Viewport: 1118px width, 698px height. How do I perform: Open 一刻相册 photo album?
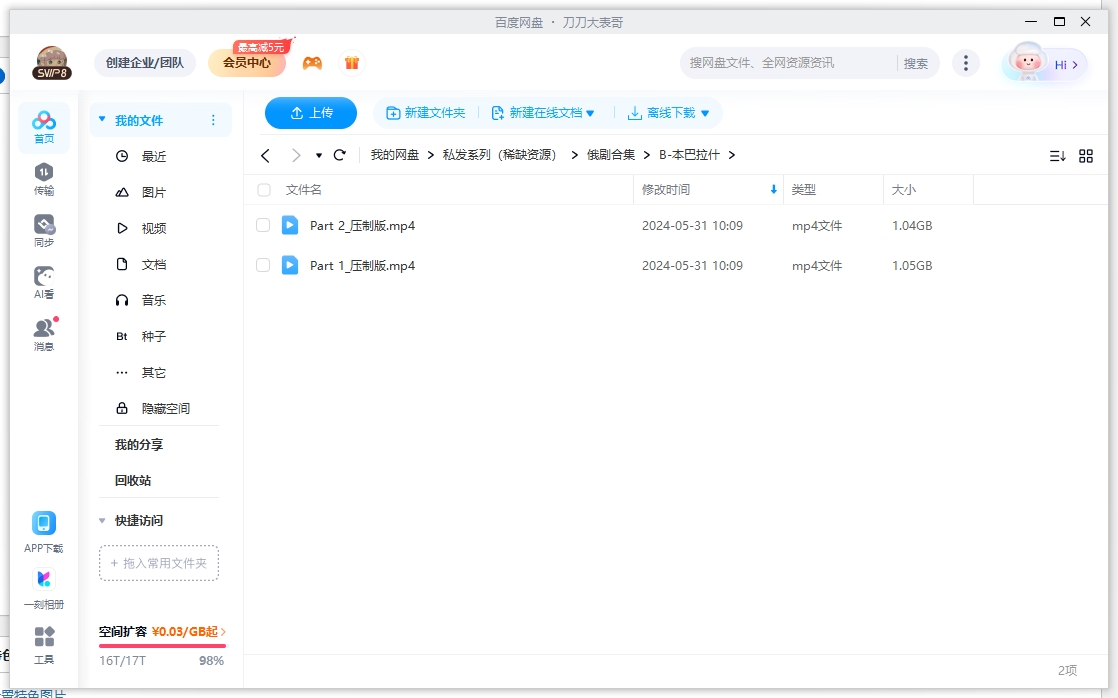pos(43,585)
